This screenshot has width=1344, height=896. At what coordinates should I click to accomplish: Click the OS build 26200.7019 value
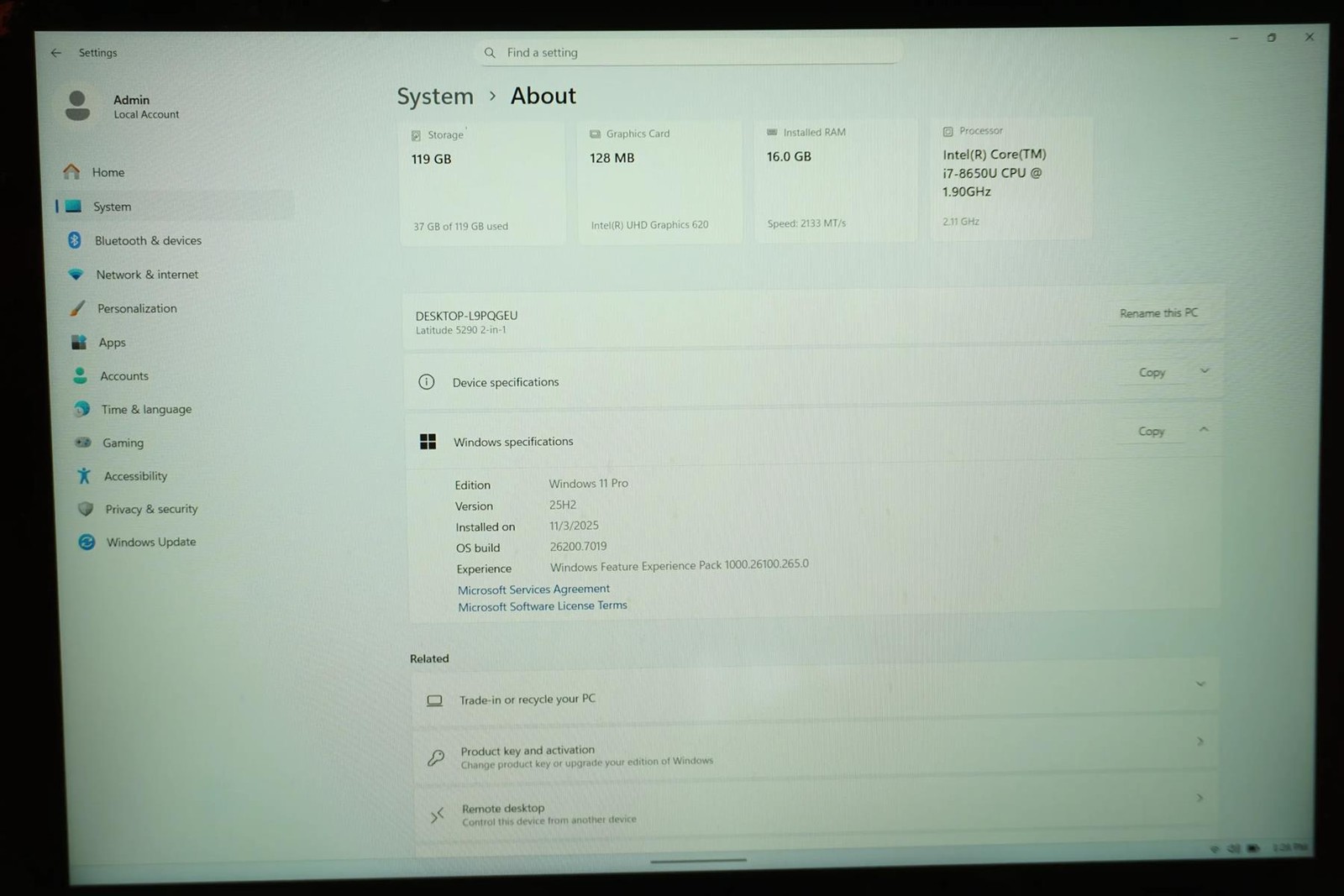click(x=578, y=547)
